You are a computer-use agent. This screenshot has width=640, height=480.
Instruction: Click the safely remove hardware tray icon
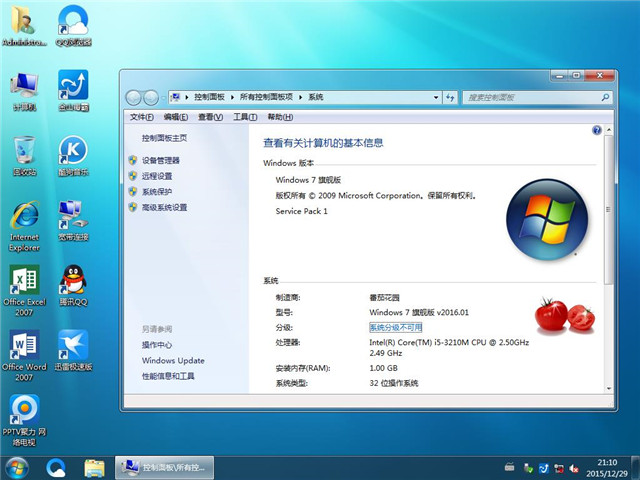[529, 468]
